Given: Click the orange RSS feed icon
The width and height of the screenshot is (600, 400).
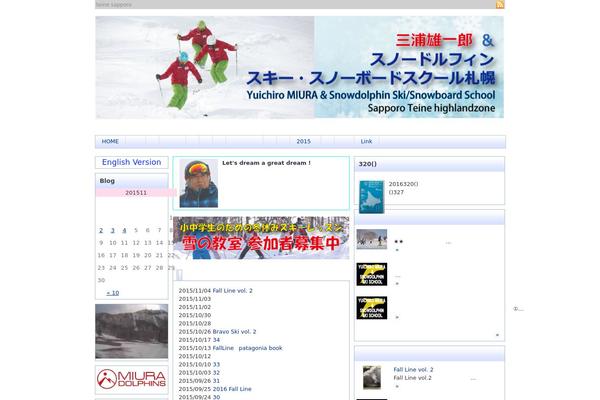Looking at the screenshot, I should click(500, 4).
